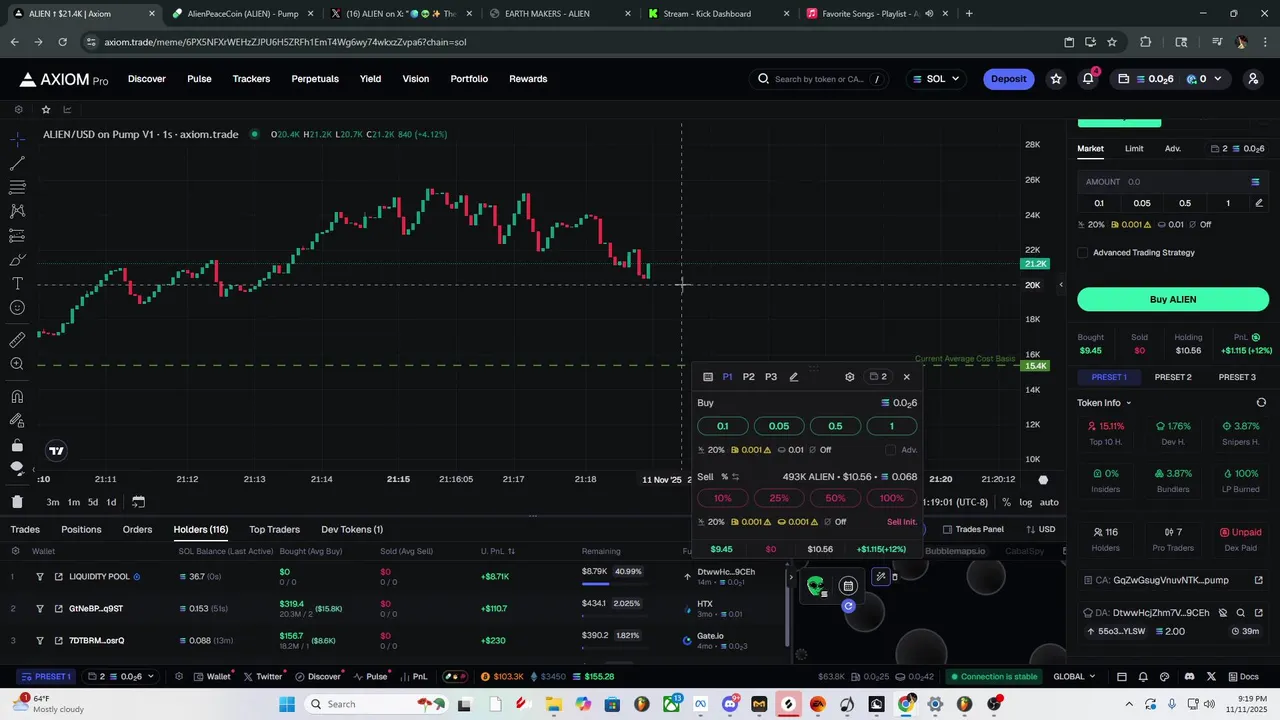1280x720 pixels.
Task: Click the Sell Init. link
Action: 902,522
